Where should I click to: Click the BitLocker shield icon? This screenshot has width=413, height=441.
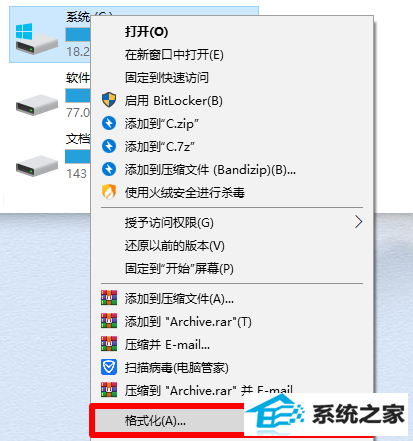click(109, 100)
